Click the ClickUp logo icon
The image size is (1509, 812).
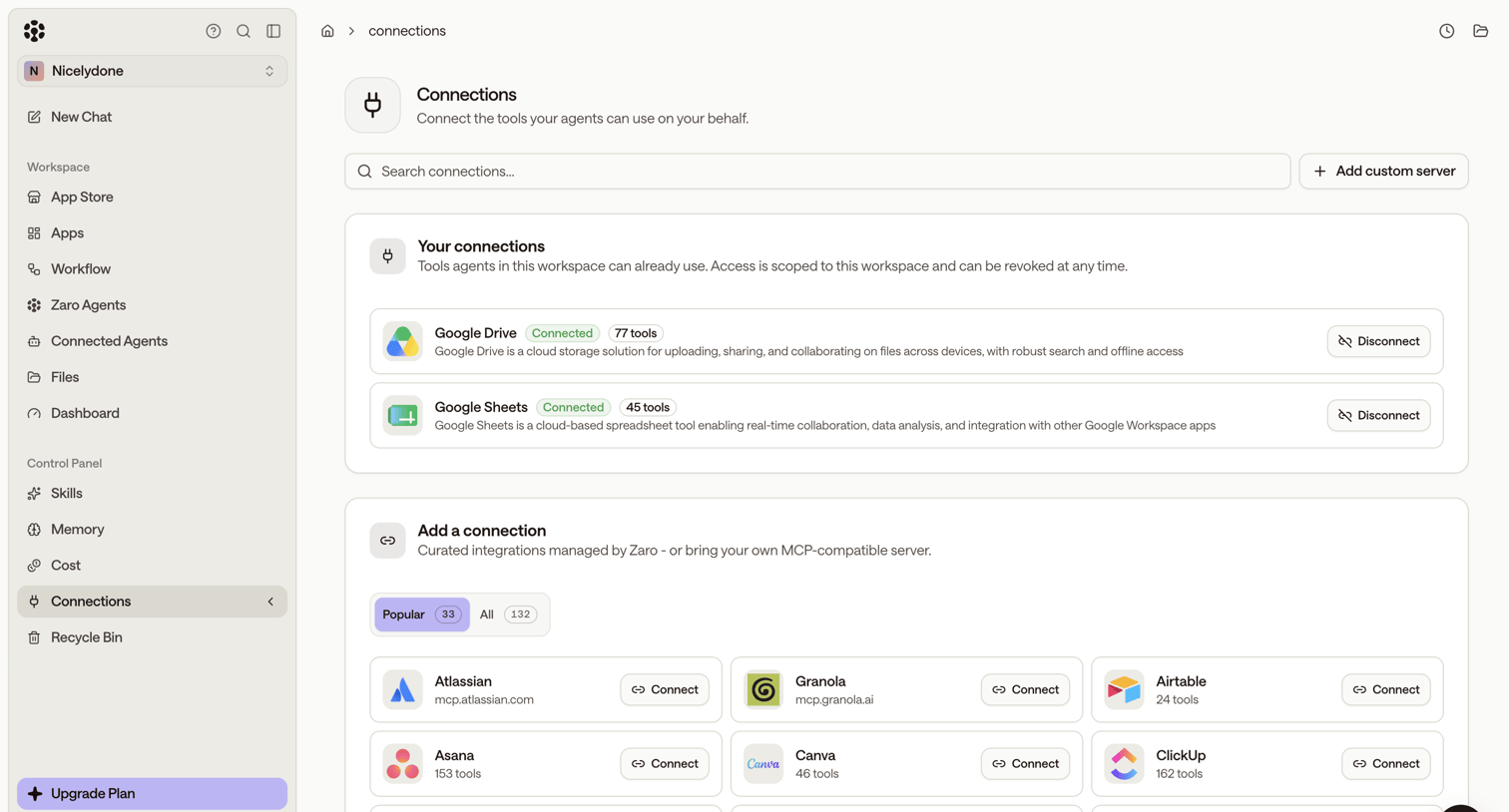coord(1124,763)
